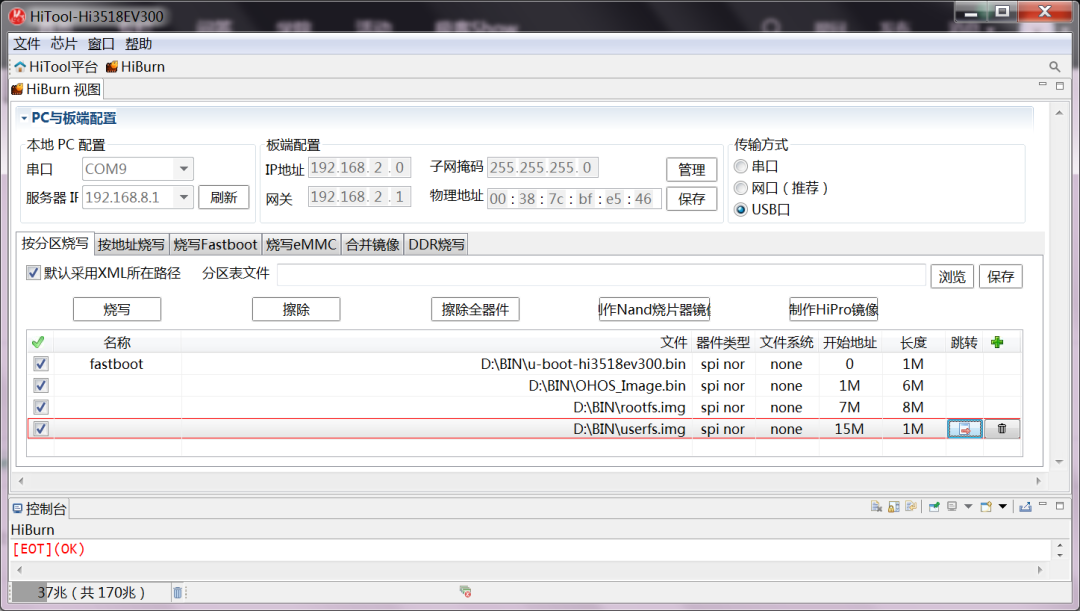Click the console export arrow icon

click(1025, 506)
